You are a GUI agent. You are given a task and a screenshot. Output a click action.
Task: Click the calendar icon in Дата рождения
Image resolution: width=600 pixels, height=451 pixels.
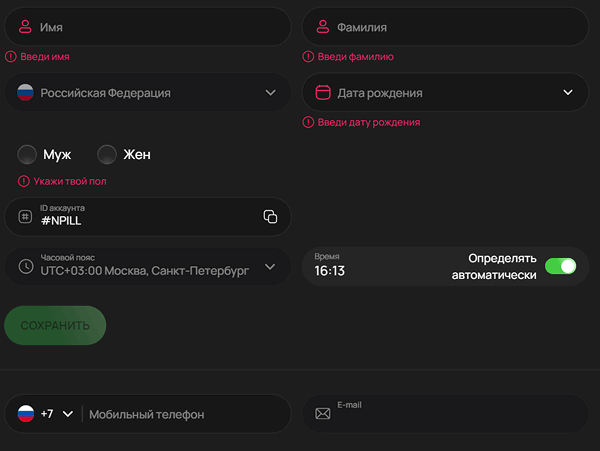tap(323, 93)
